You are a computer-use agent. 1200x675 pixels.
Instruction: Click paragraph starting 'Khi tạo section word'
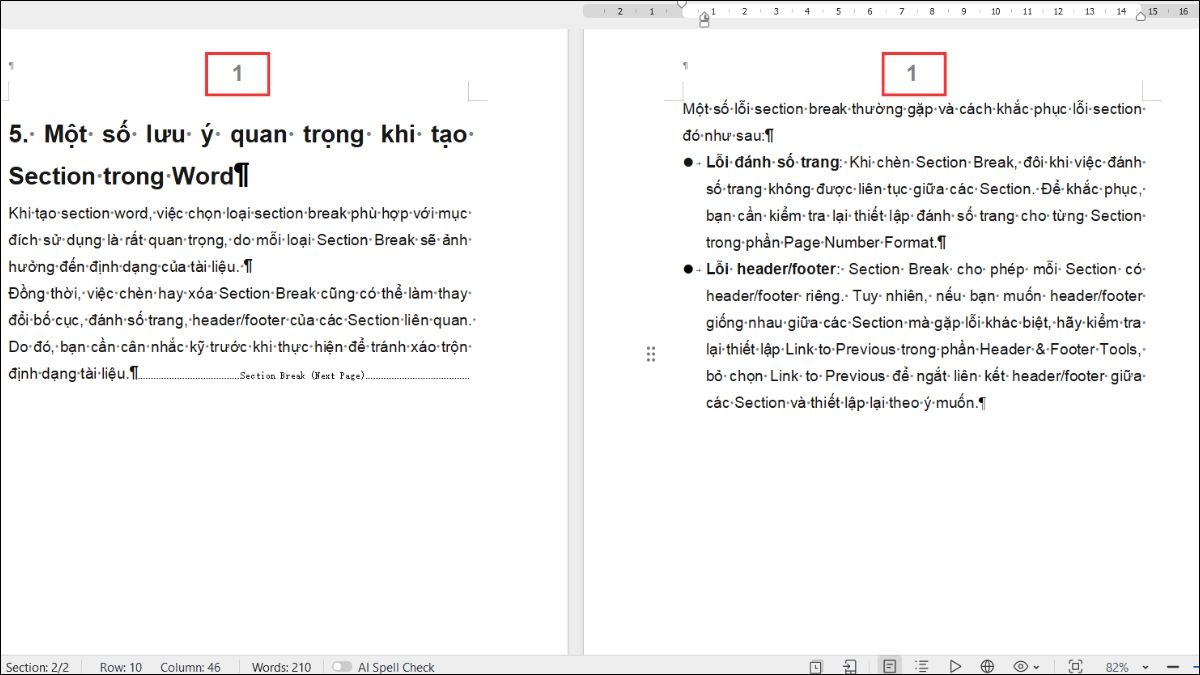click(x=239, y=240)
